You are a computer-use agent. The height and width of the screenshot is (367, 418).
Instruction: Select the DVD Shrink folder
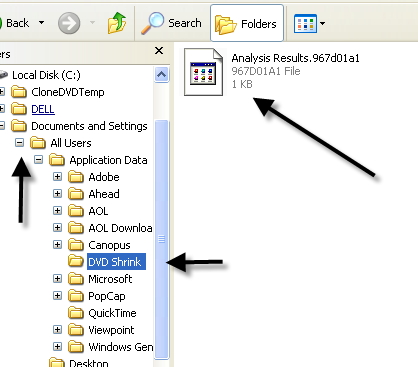point(116,262)
